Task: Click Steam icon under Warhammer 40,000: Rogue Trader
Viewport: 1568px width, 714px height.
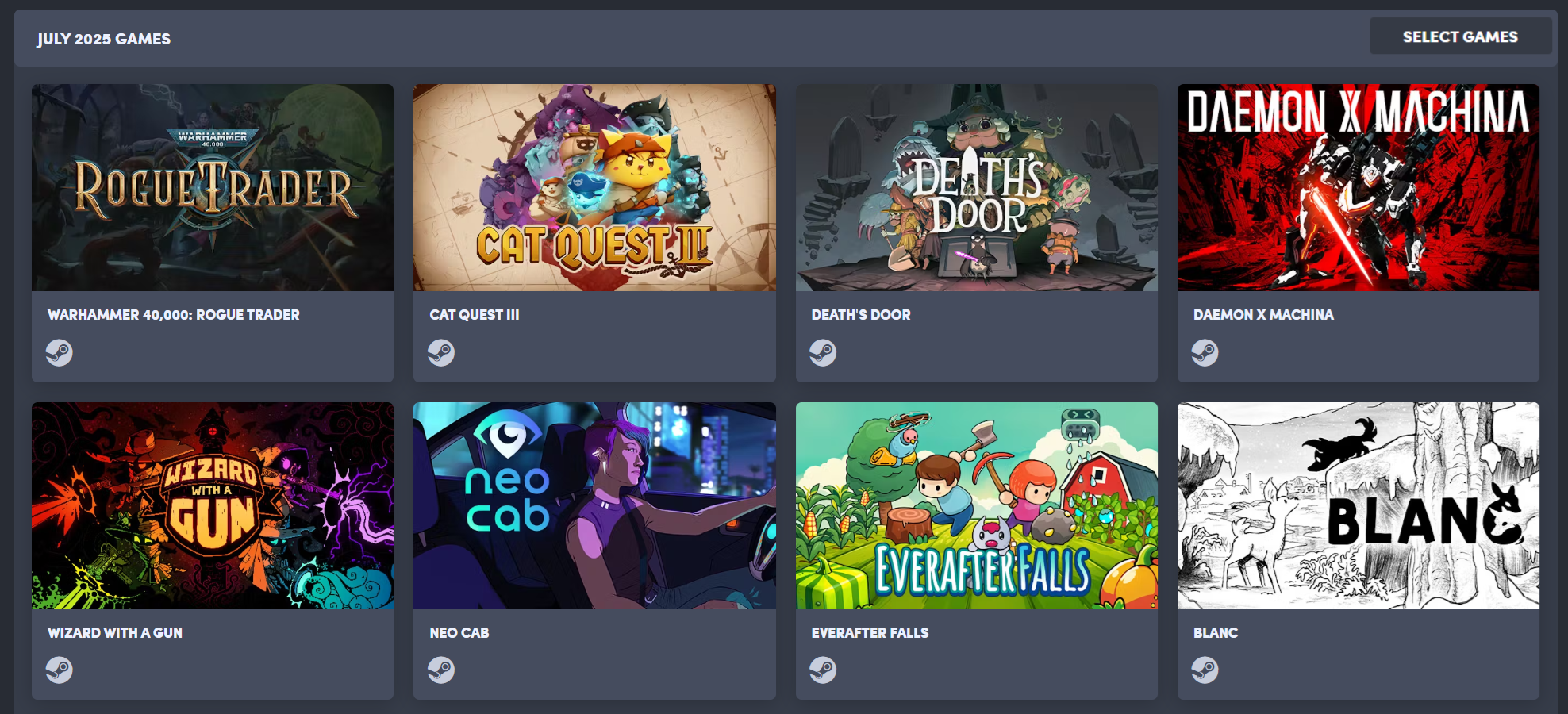Action: click(59, 352)
